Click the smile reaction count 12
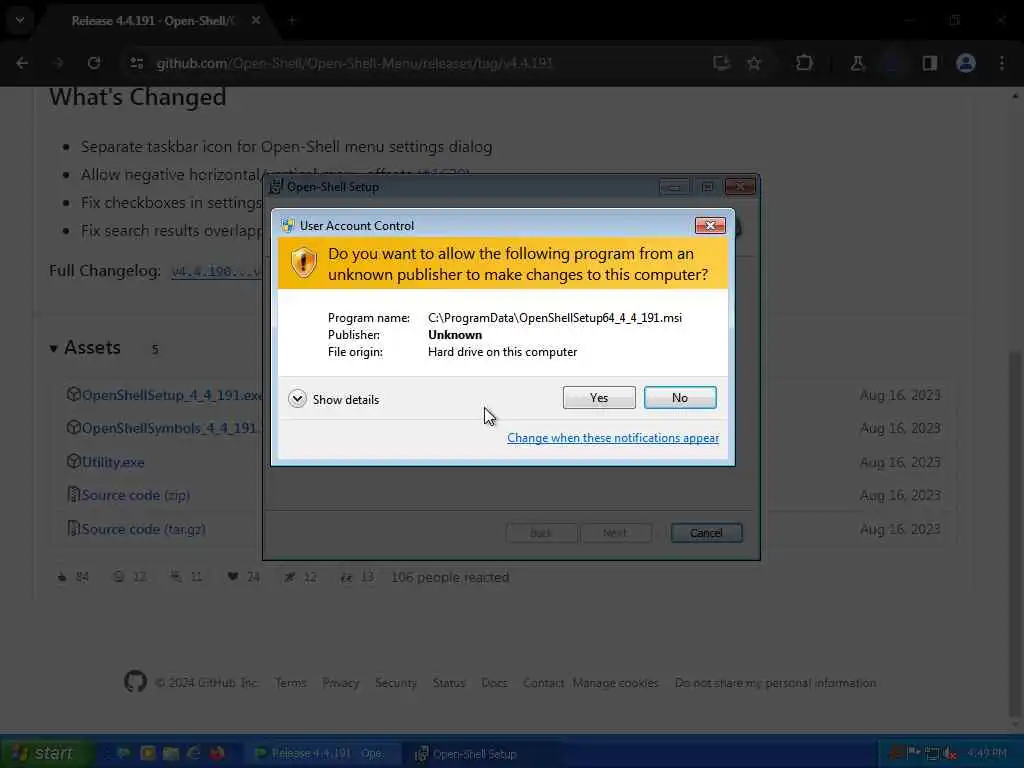This screenshot has height=768, width=1024. pos(129,577)
